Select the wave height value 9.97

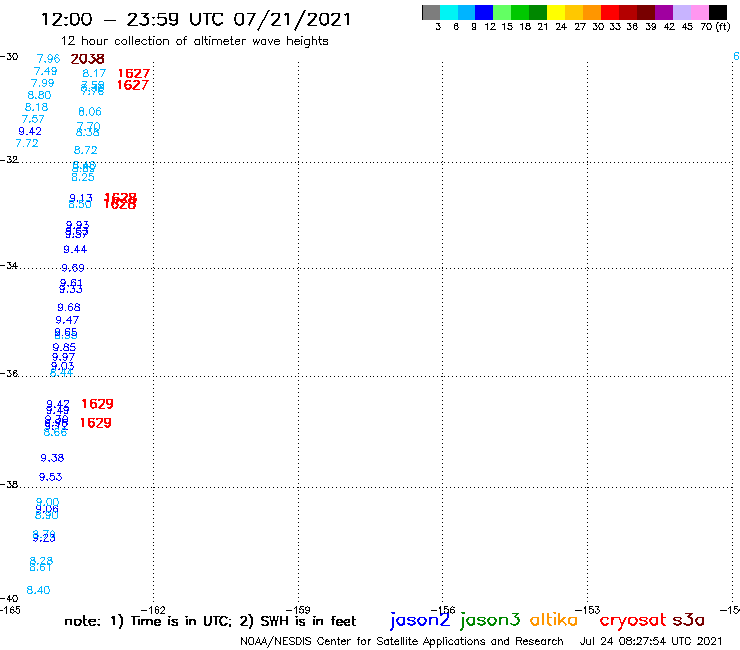point(63,357)
